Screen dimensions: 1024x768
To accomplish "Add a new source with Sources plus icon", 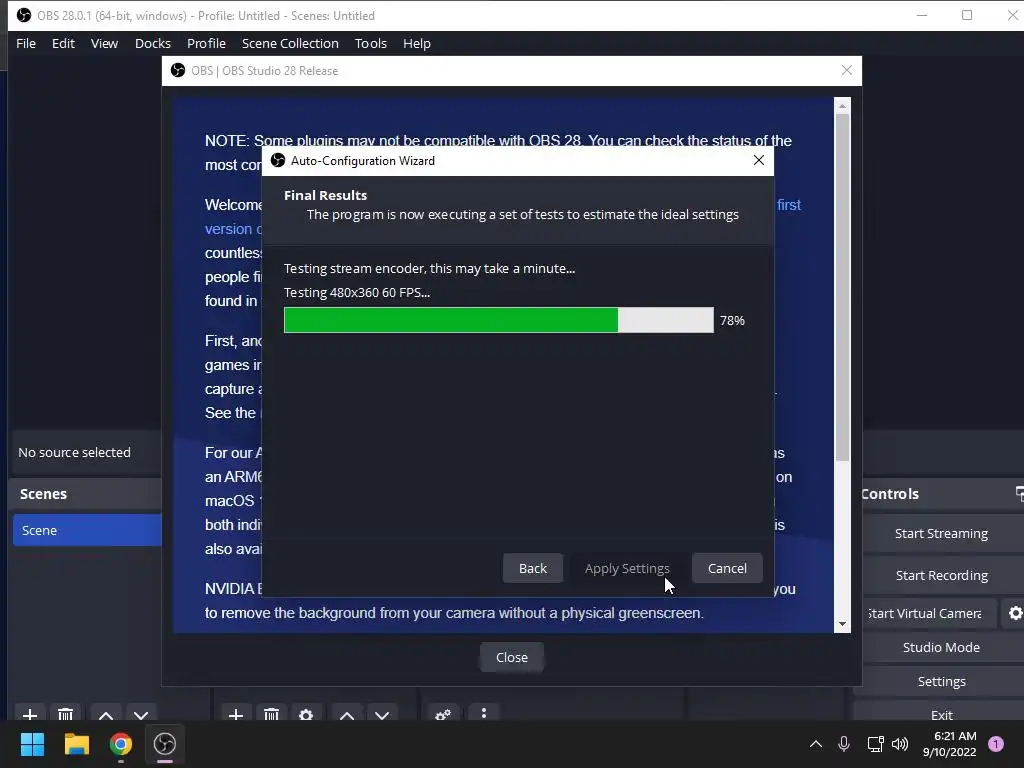I will 236,714.
